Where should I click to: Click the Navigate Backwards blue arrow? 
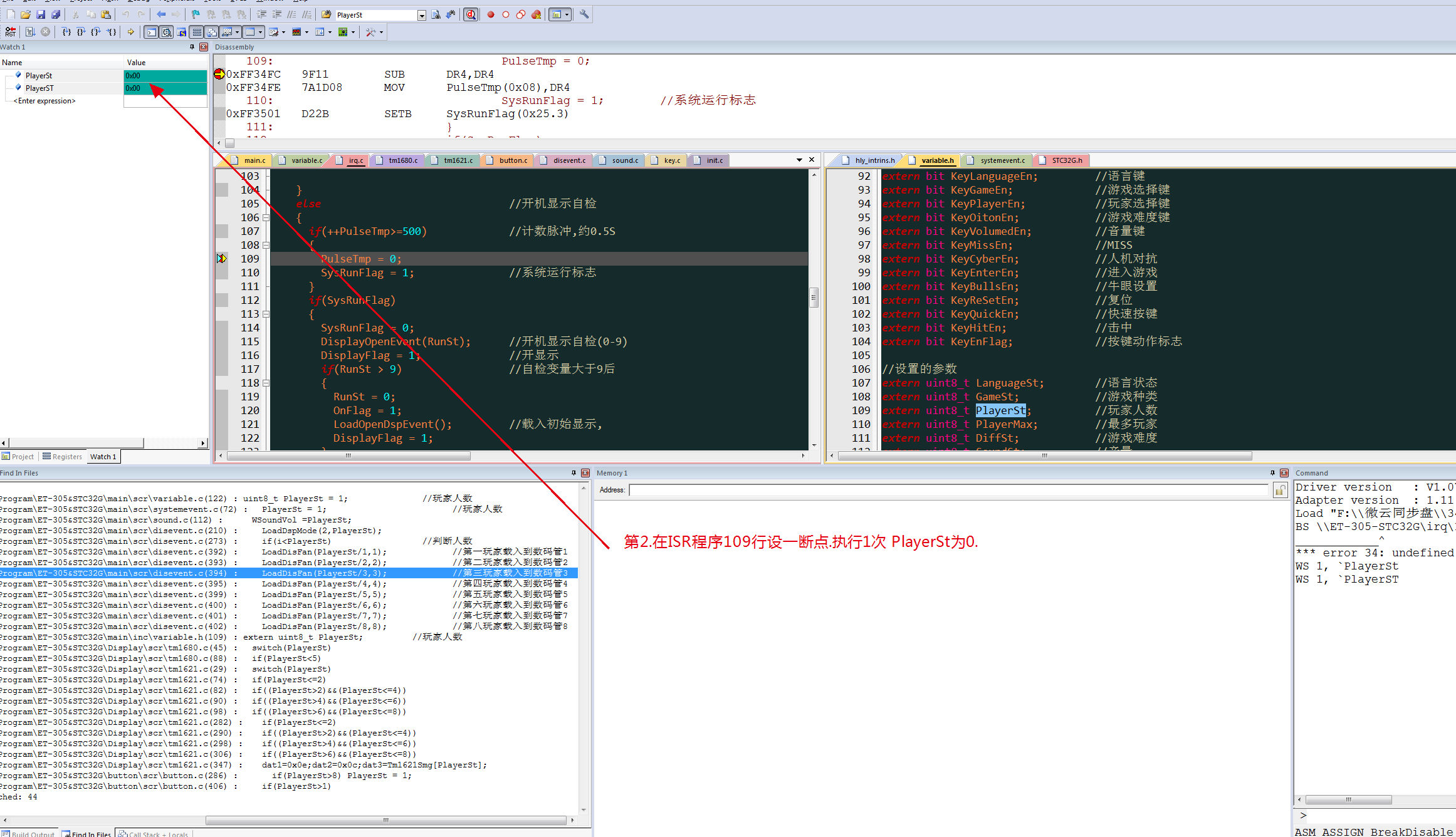tap(161, 14)
